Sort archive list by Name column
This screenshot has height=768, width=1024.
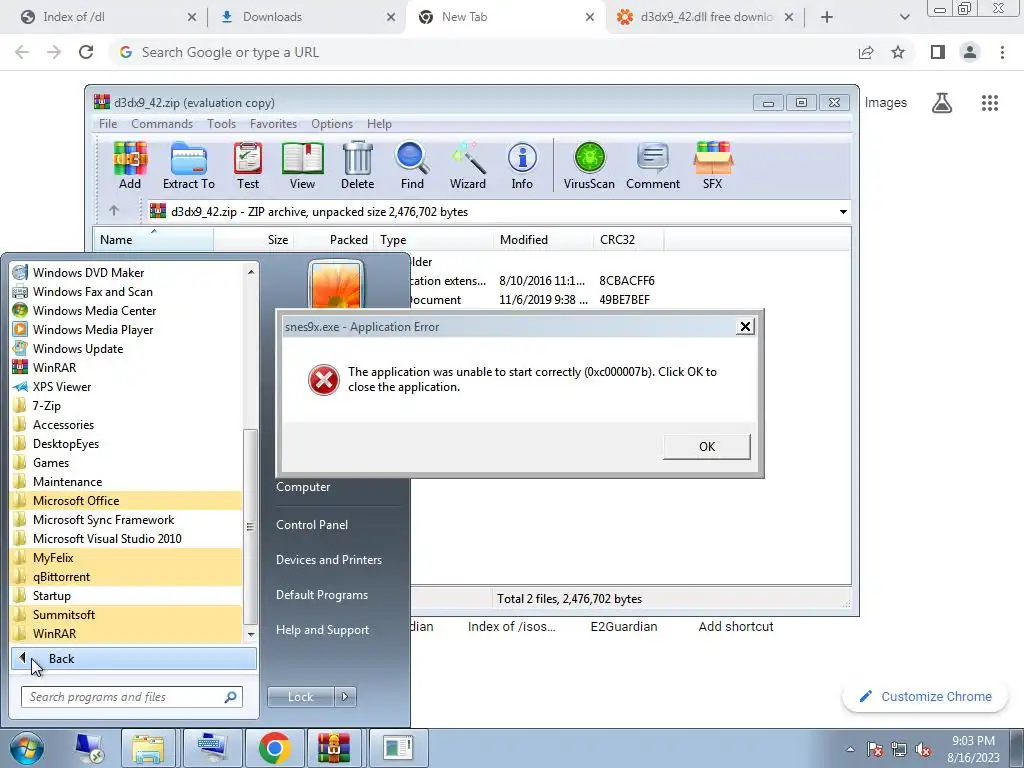153,240
